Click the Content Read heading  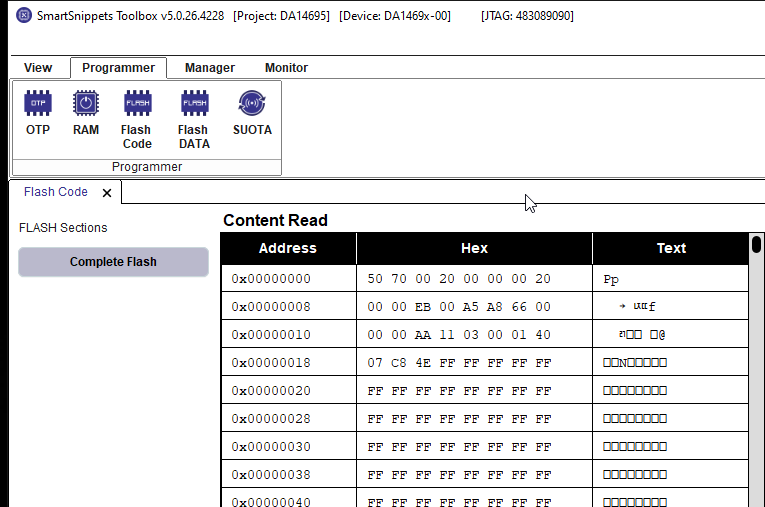coord(275,220)
